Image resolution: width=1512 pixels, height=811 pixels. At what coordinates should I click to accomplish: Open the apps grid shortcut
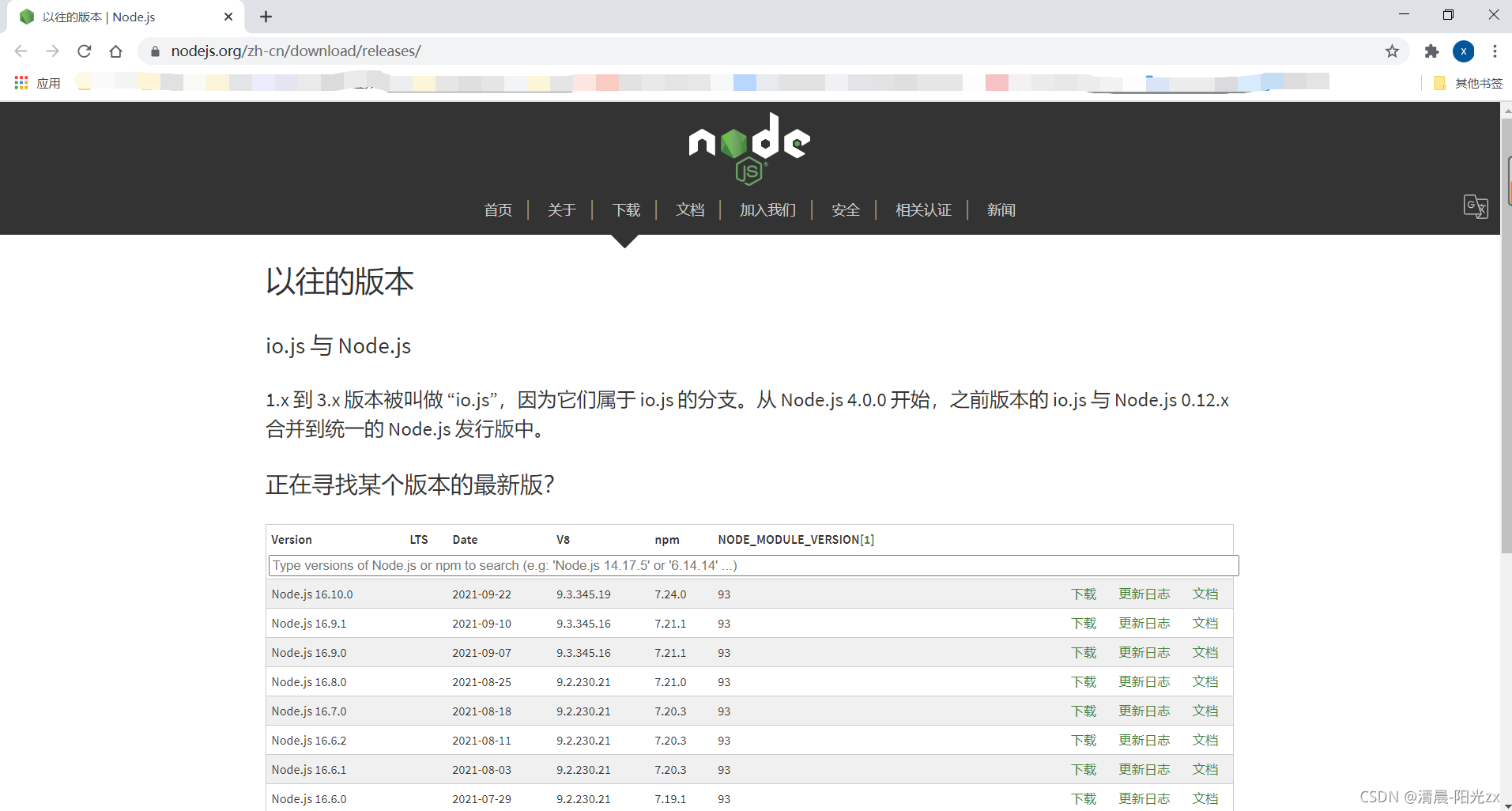tap(21, 83)
